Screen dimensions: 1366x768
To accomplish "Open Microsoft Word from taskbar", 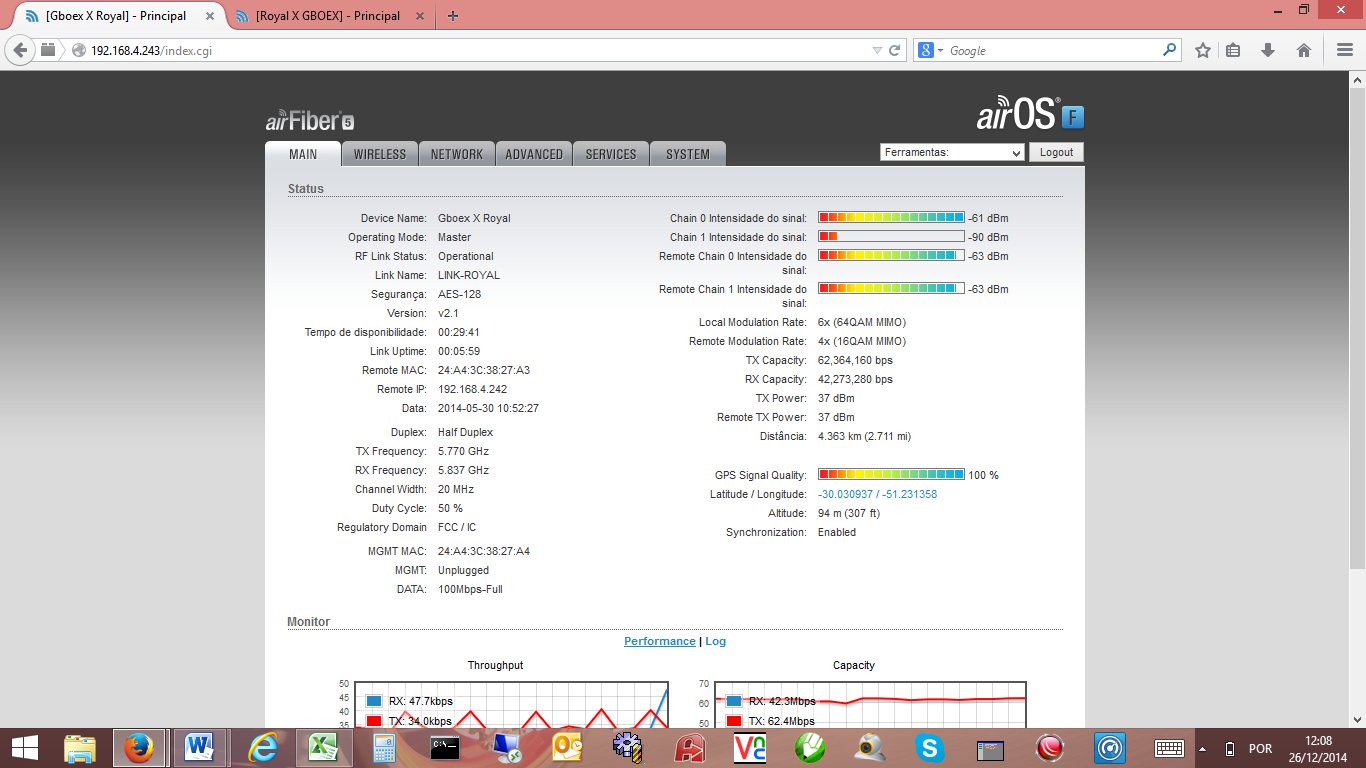I will coord(200,748).
